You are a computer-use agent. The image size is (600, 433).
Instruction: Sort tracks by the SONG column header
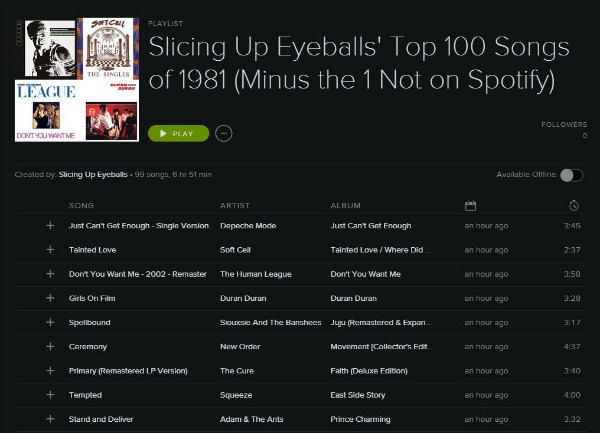(x=81, y=206)
